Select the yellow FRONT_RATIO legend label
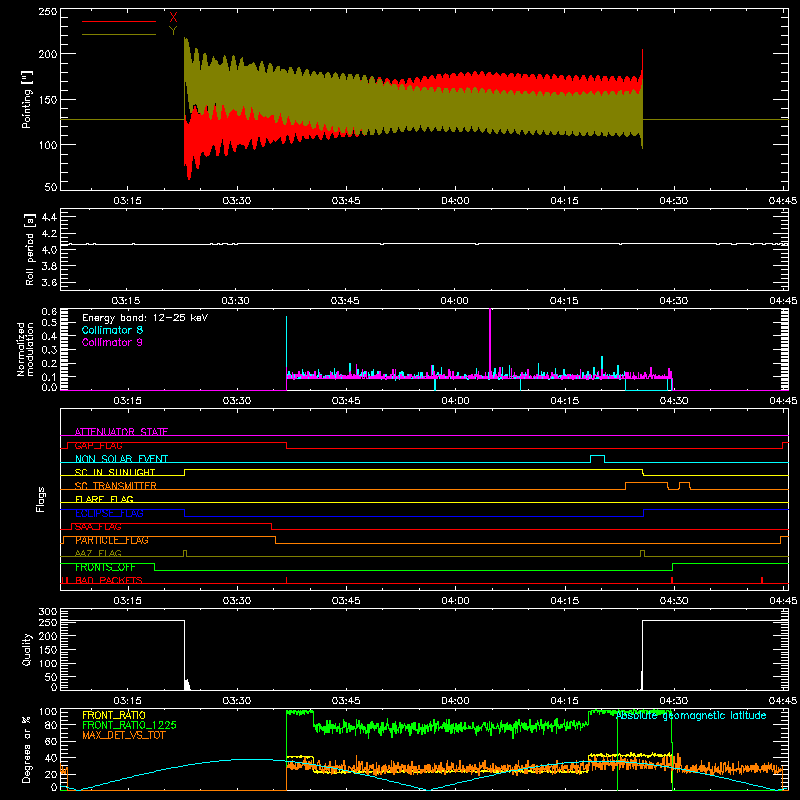This screenshot has width=800, height=800. pyautogui.click(x=114, y=715)
